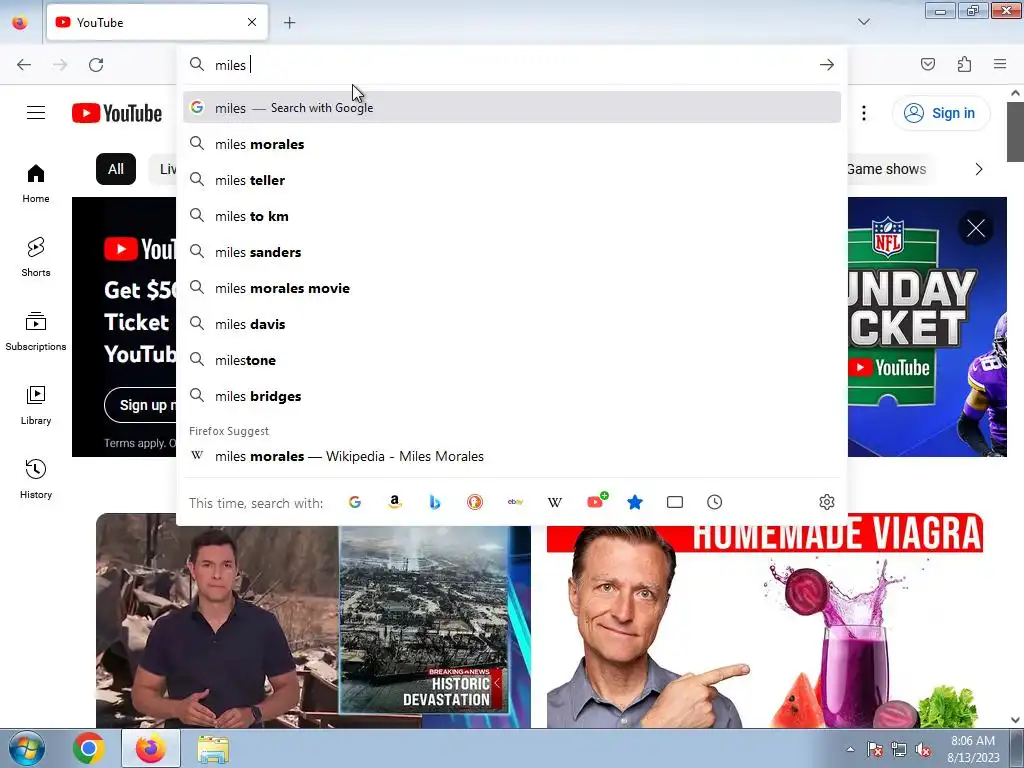Image resolution: width=1024 pixels, height=768 pixels.
Task: Choose 'miles sanders' suggestion
Action: tap(512, 252)
